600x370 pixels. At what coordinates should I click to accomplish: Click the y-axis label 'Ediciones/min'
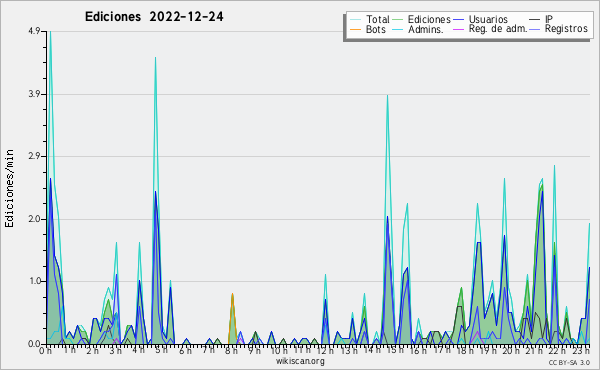click(9, 188)
